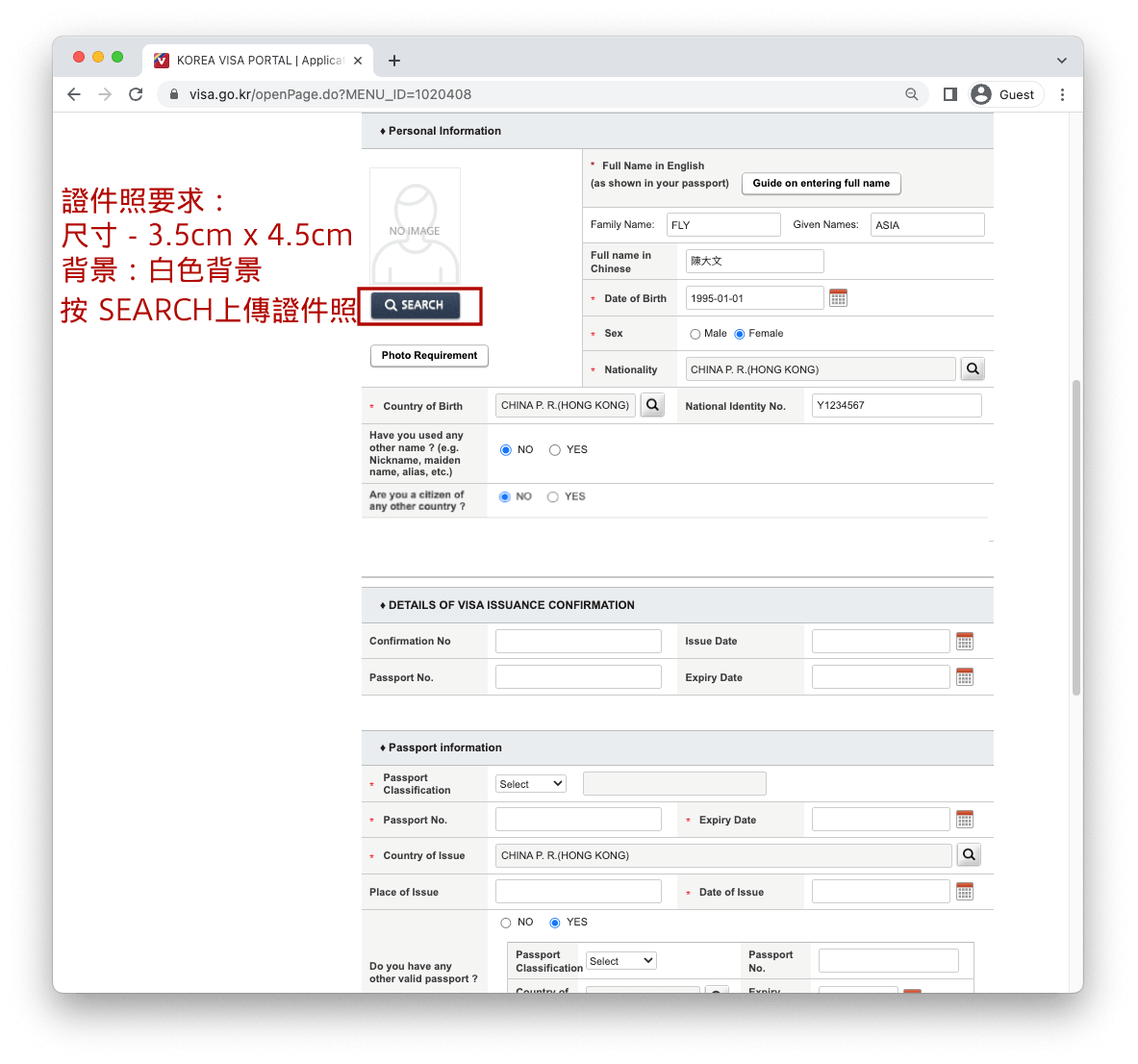Viewport: 1138px width, 1064px height.
Task: Click the browser forward arrow
Action: [x=105, y=94]
